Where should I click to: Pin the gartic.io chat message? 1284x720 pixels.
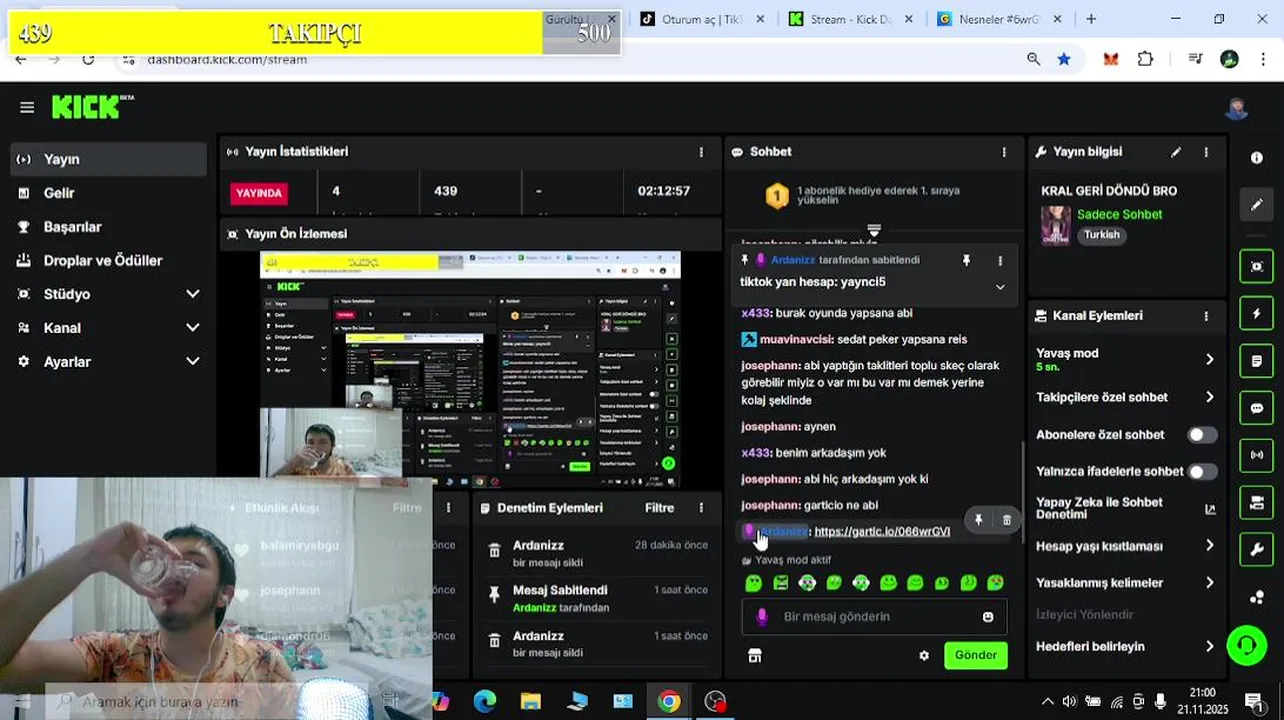tap(978, 520)
